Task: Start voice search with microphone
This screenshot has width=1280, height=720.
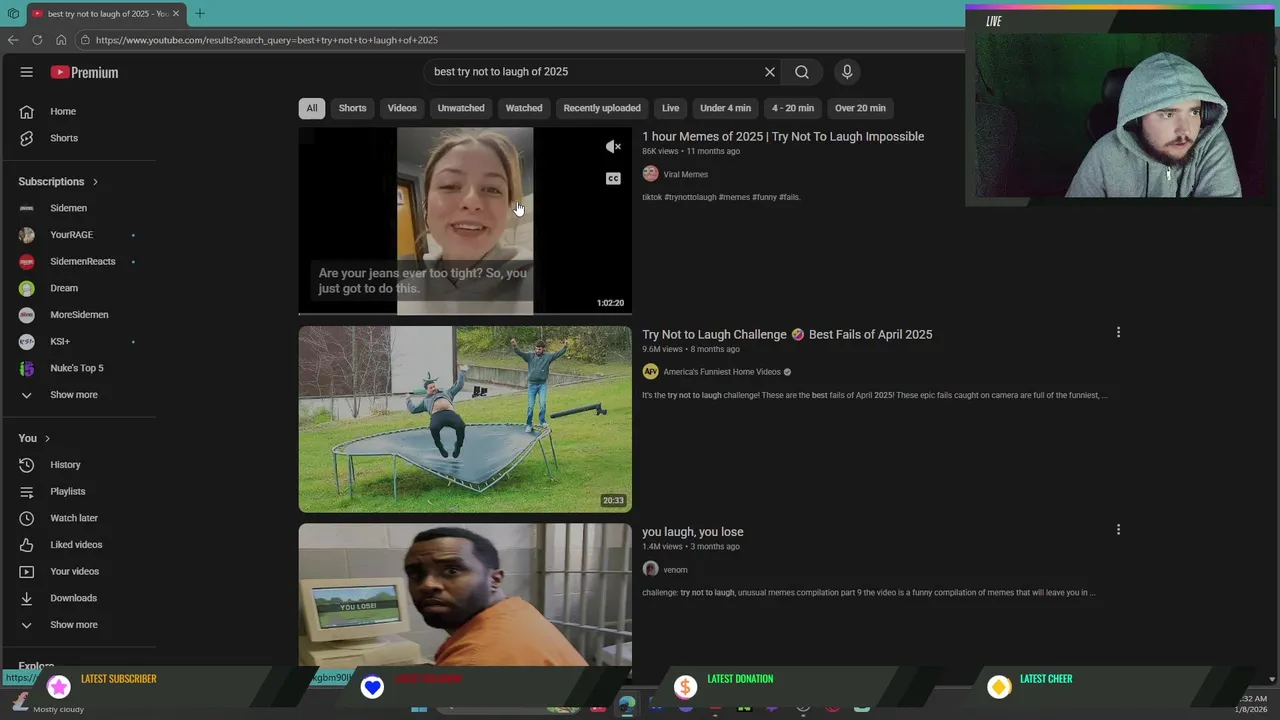Action: coord(847,72)
